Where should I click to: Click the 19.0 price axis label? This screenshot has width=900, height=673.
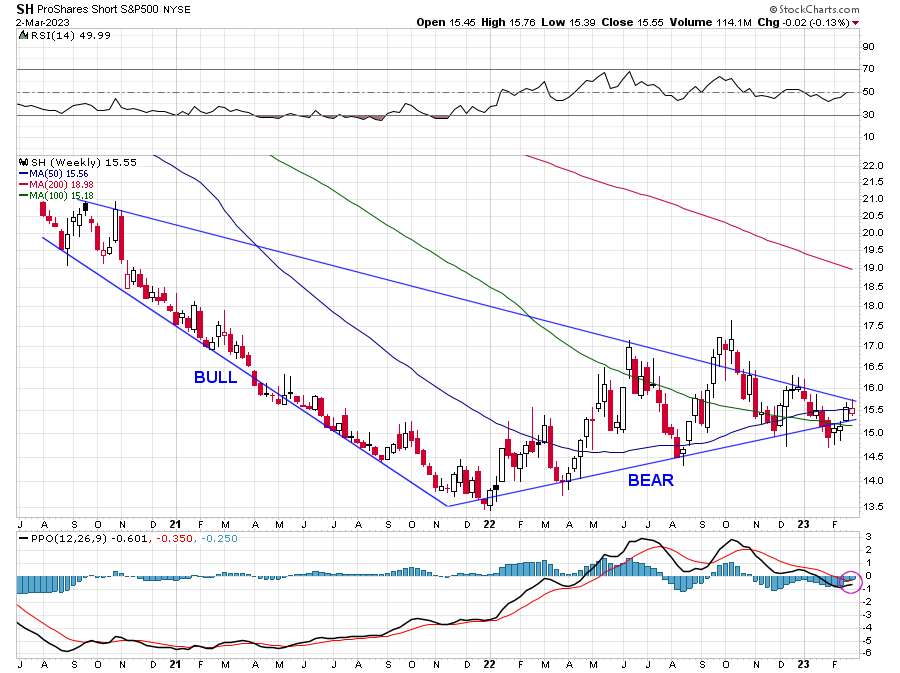(x=872, y=268)
